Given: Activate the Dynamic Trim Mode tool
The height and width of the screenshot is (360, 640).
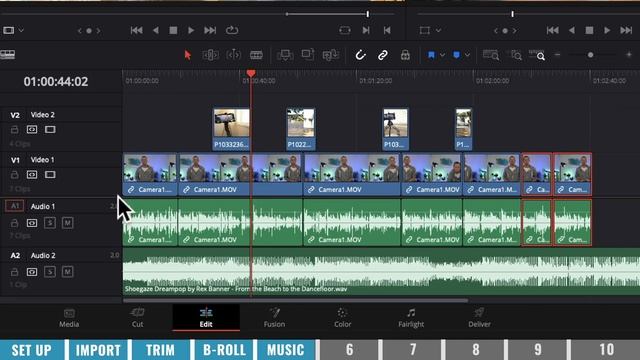Looking at the screenshot, I should coord(233,55).
